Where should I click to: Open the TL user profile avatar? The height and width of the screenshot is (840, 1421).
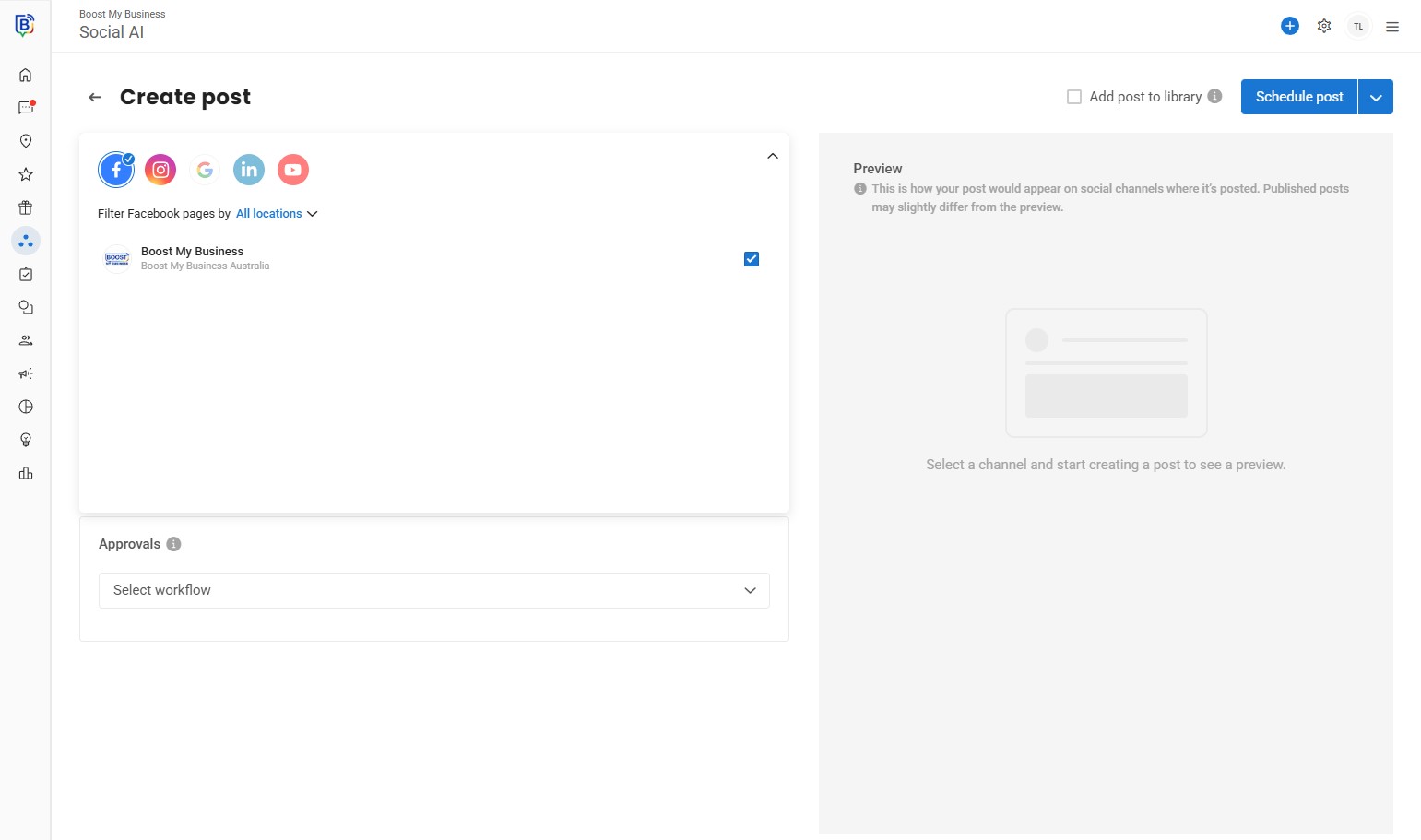(1358, 27)
